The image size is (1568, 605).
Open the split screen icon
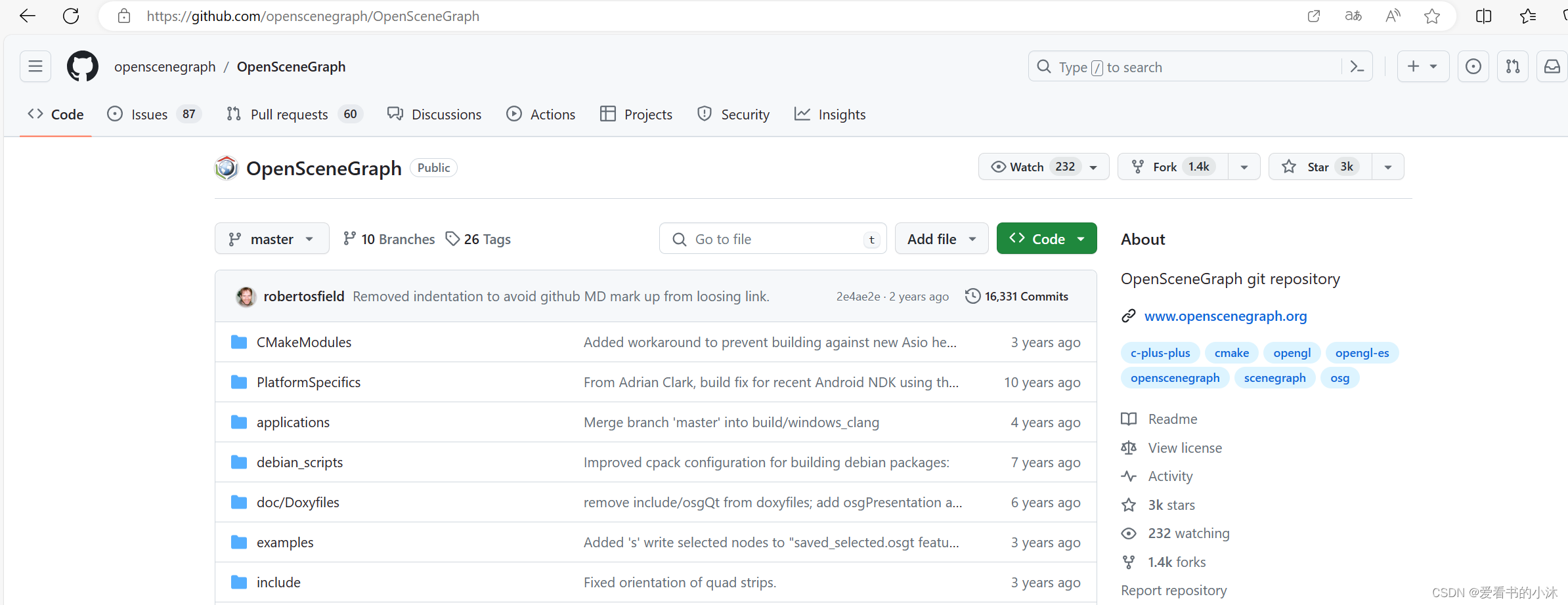point(1484,16)
